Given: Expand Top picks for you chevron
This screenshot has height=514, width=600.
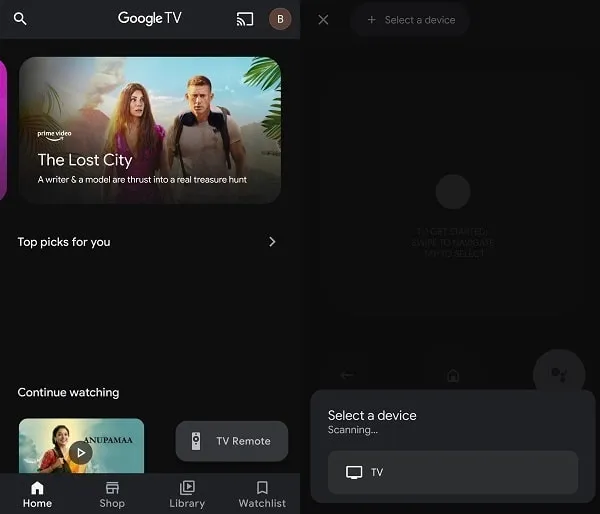Looking at the screenshot, I should tap(272, 242).
